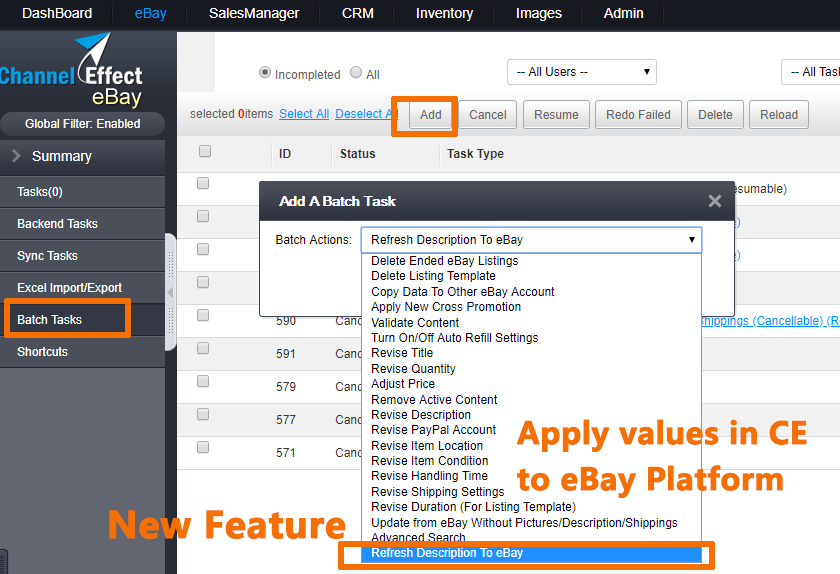The image size is (840, 574).
Task: Open Batch Tasks in the sidebar
Action: tap(82, 320)
